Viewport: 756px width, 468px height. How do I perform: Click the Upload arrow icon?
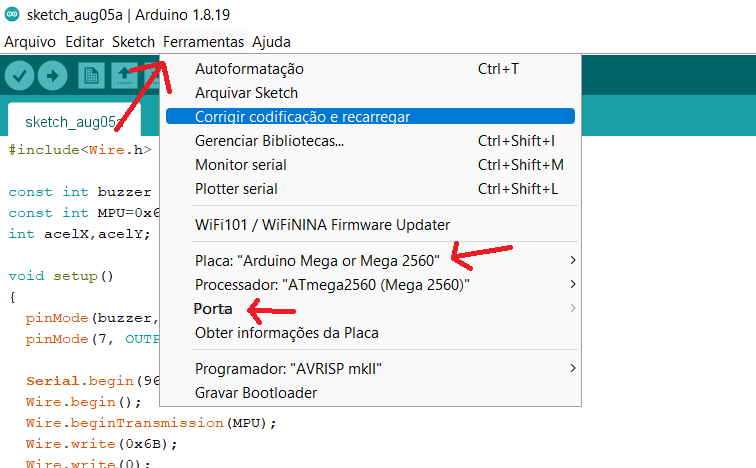coord(53,76)
